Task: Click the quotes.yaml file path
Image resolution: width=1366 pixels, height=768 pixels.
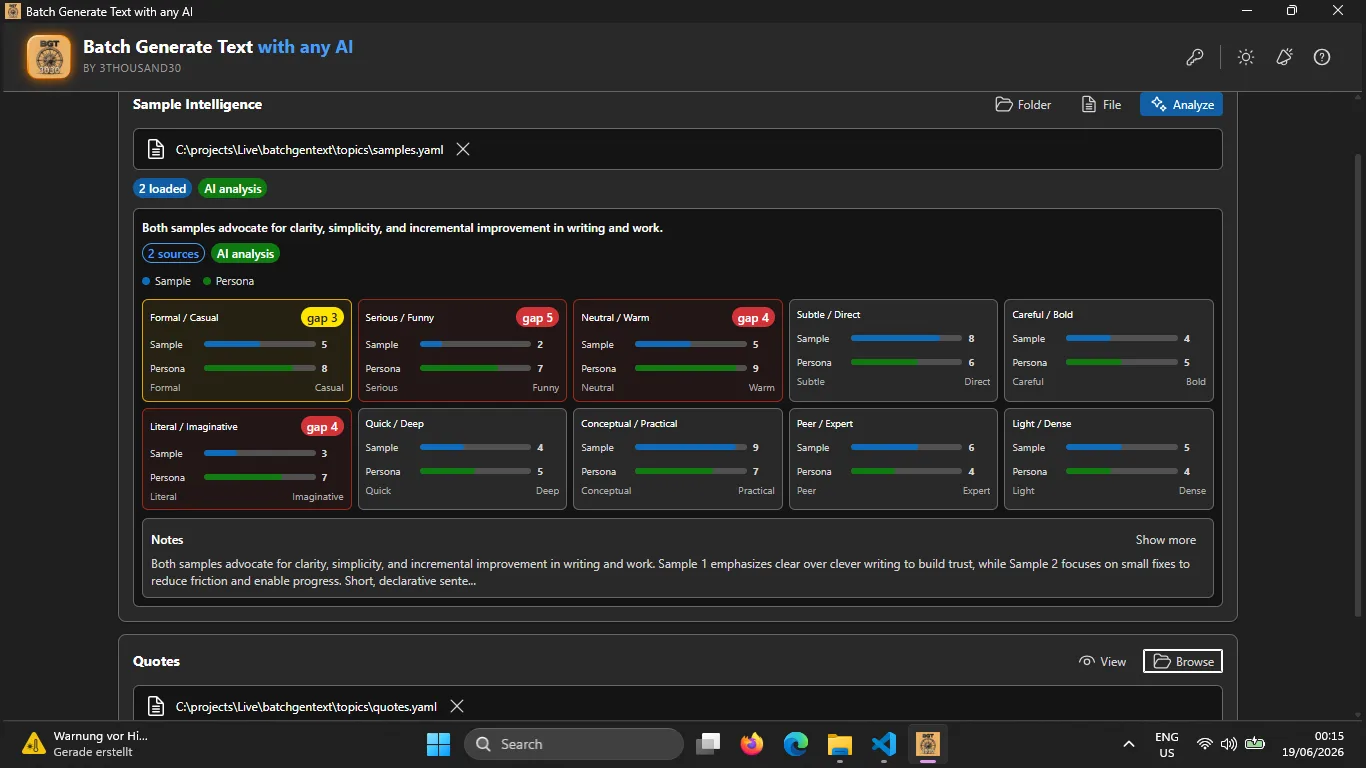Action: point(306,706)
